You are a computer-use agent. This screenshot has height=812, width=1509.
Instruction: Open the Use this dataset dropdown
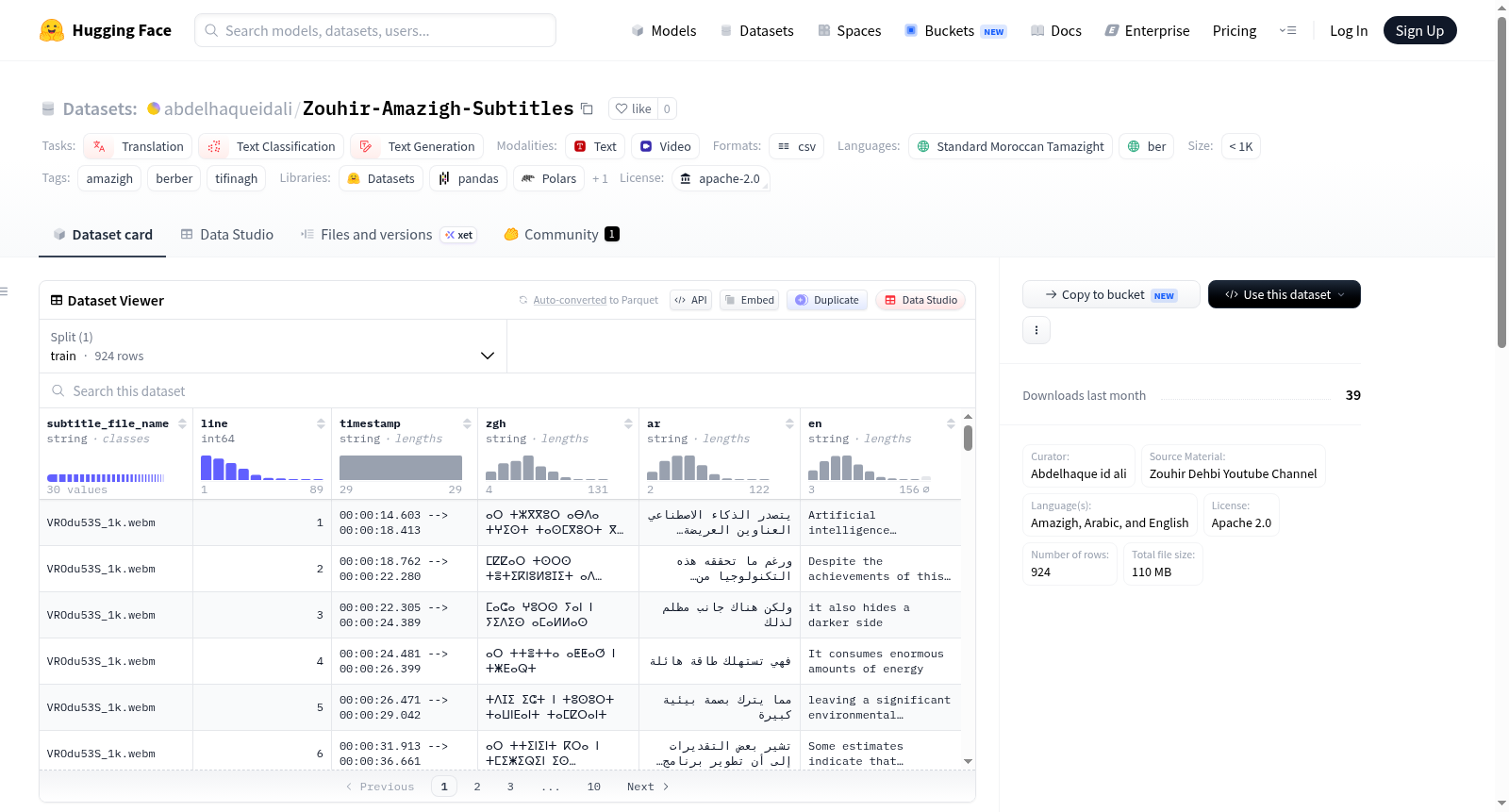point(1285,294)
